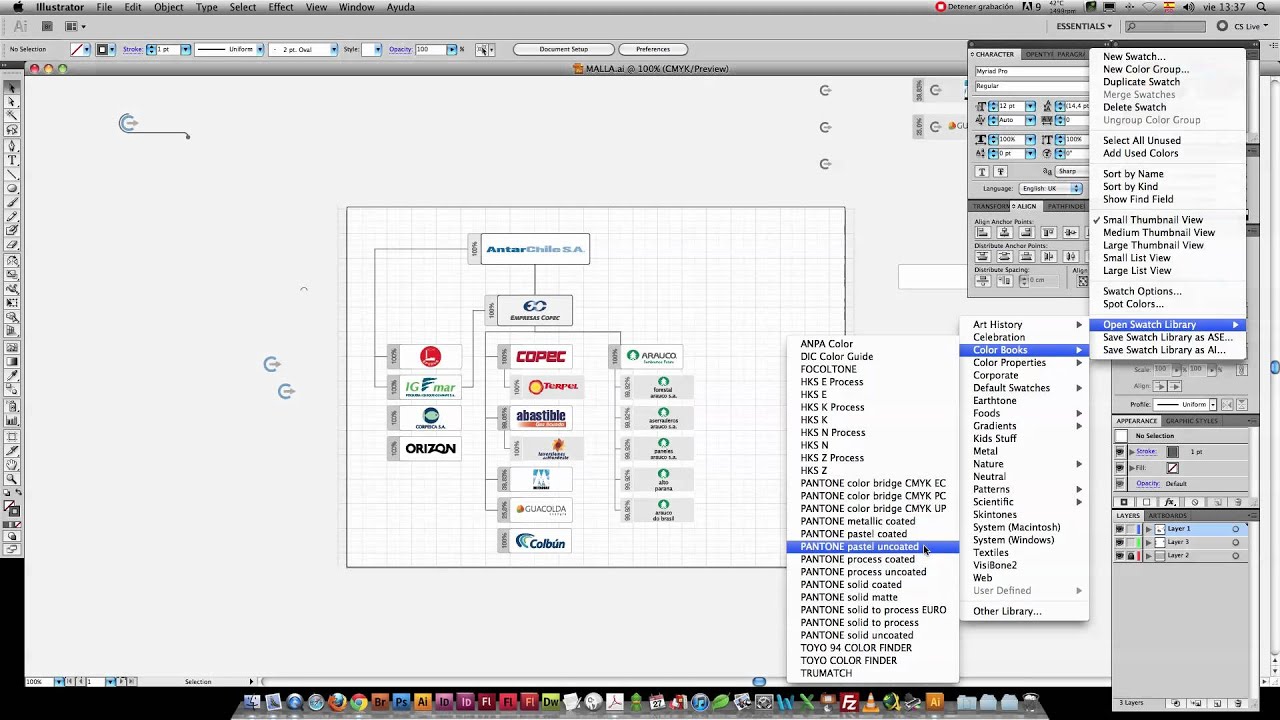Select the Magic Wand tool
1280x720 pixels.
click(x=12, y=116)
